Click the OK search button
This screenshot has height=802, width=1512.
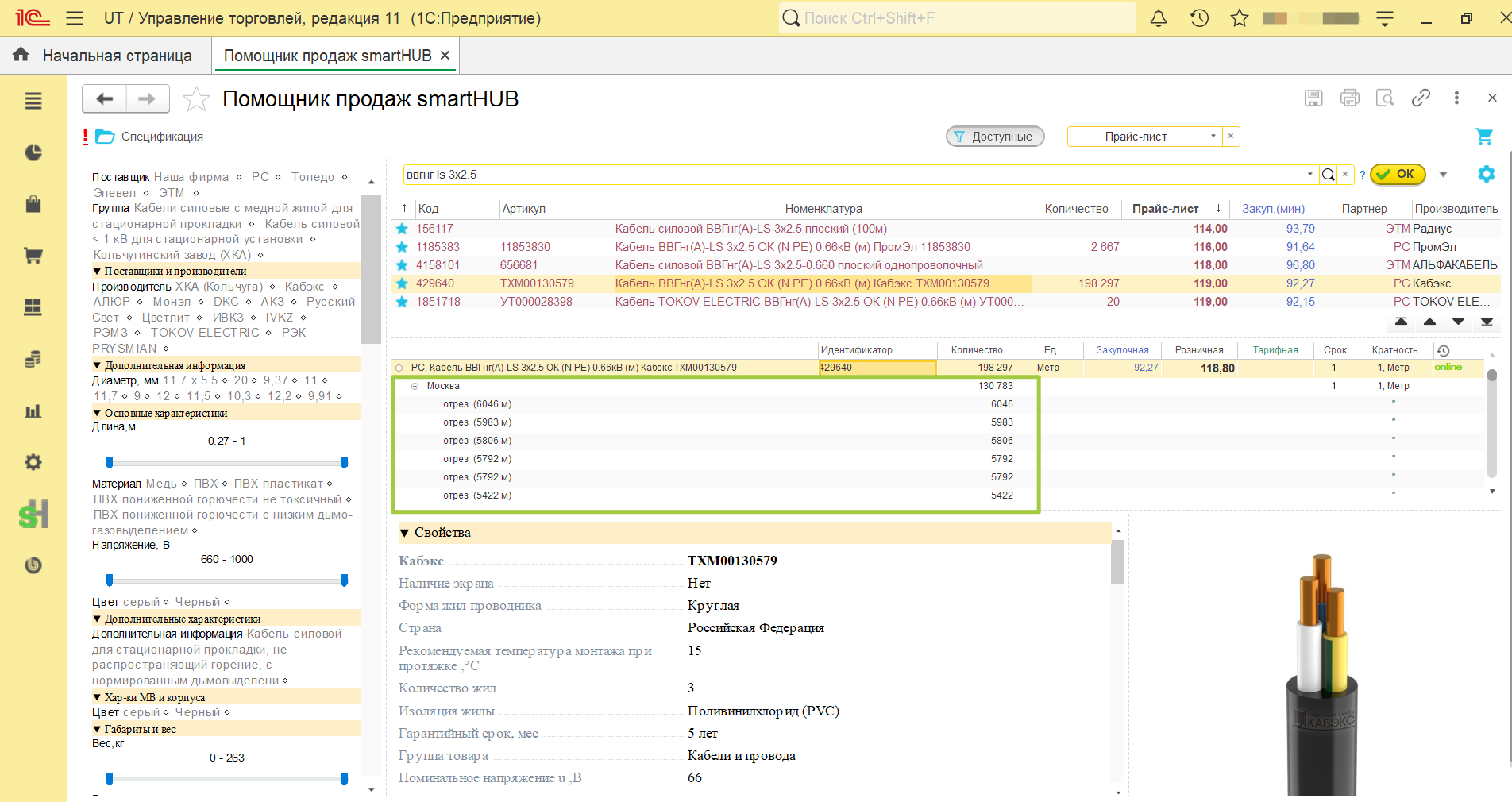1398,174
